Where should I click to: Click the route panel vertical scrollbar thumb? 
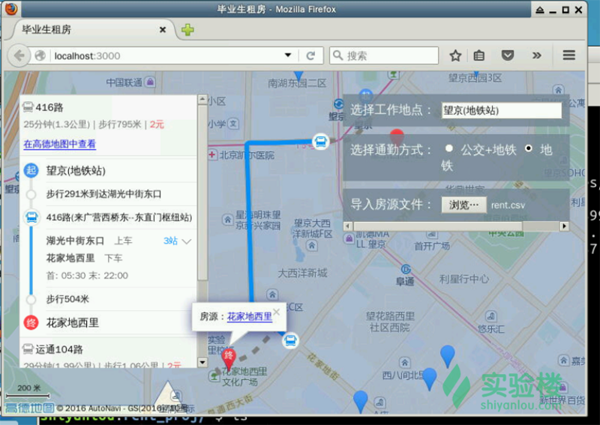203,192
